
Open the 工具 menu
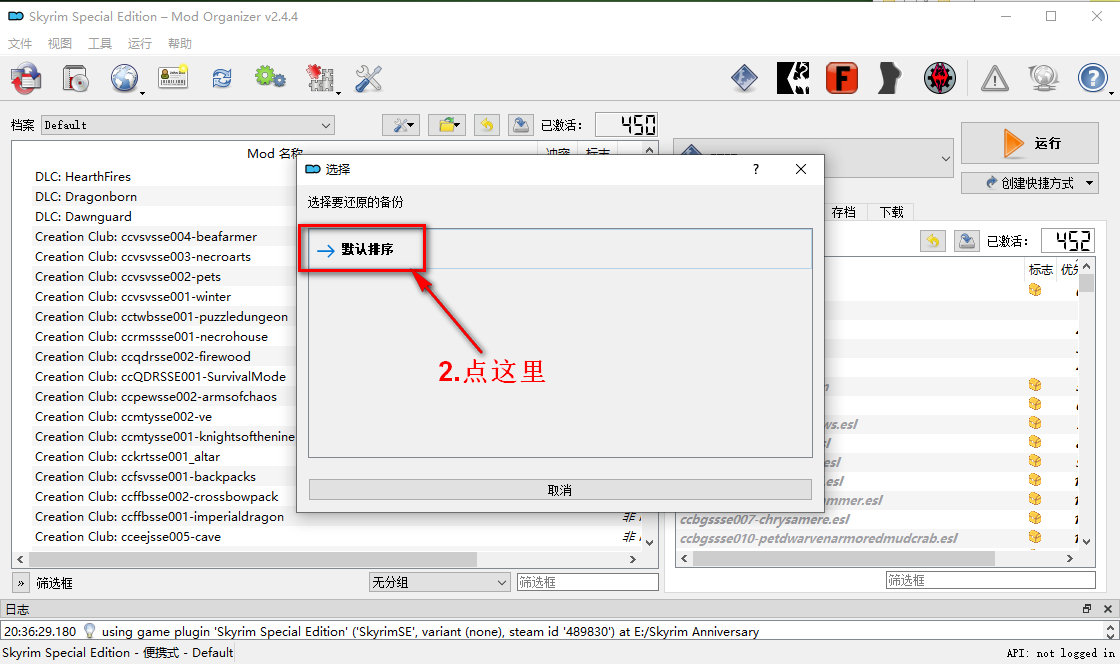coord(100,44)
